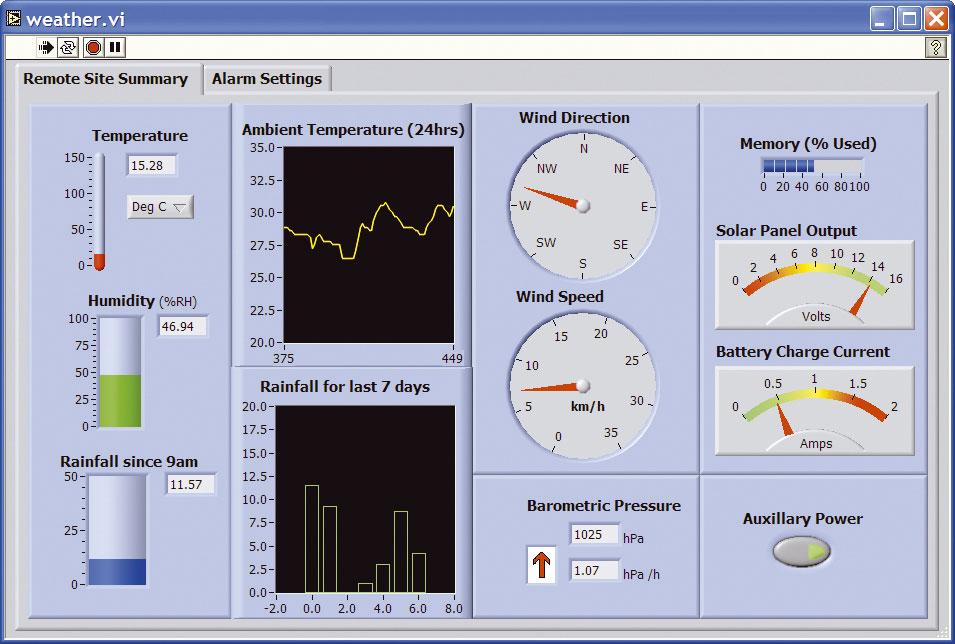
Task: Click the Battery Charge Current amps meter
Action: (814, 411)
